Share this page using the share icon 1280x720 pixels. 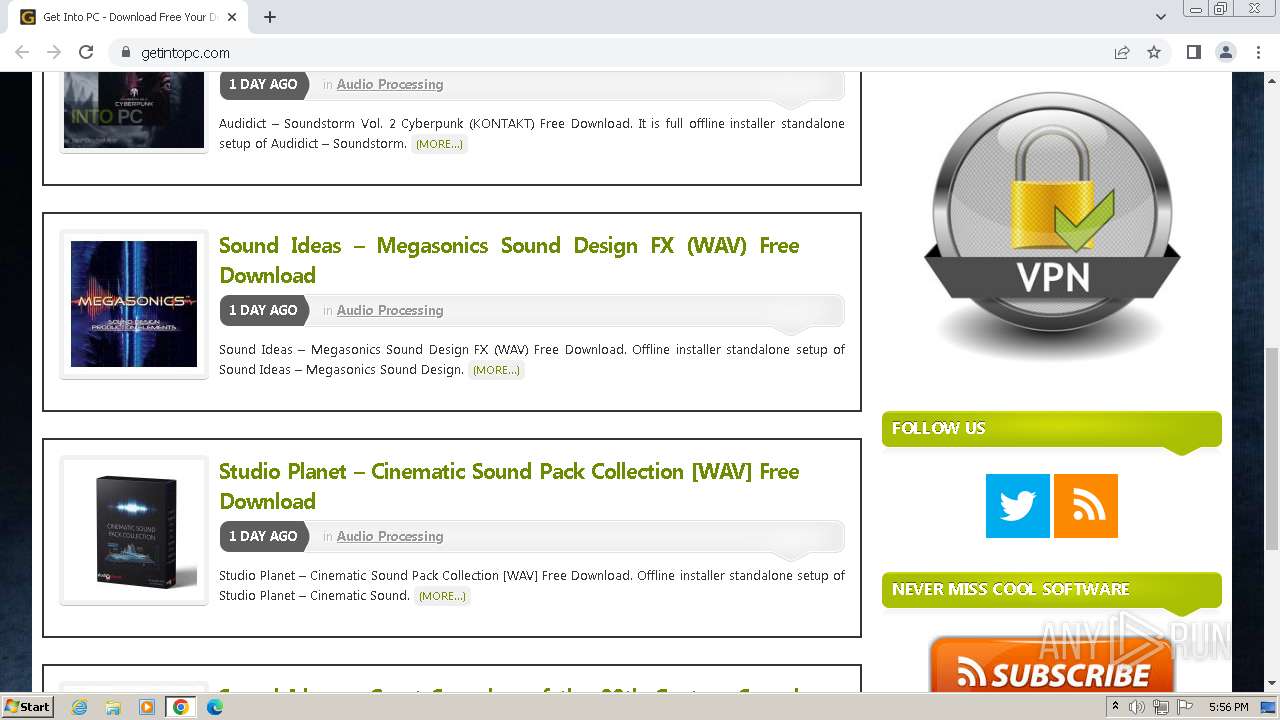coord(1122,53)
